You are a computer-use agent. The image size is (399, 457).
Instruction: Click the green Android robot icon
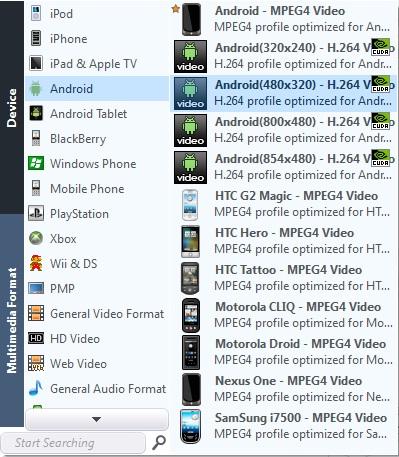coord(36,88)
